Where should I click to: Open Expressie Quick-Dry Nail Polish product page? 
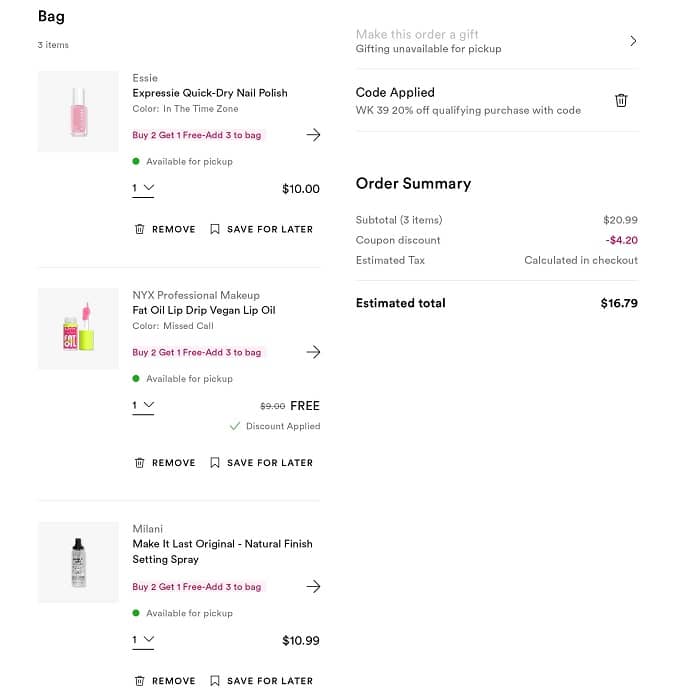tap(210, 93)
